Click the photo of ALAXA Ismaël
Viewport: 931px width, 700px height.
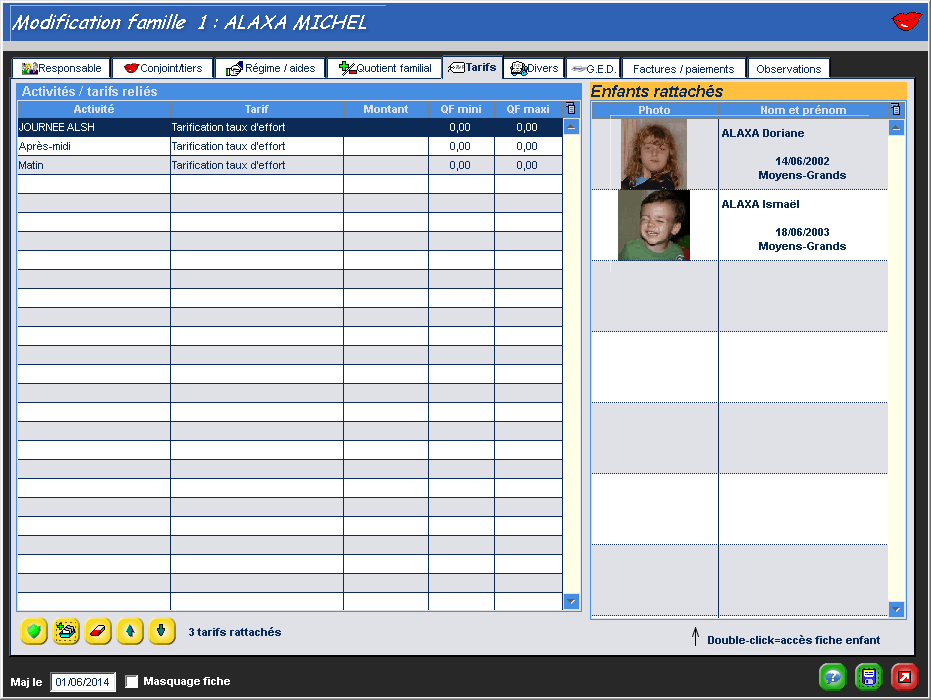tap(653, 225)
